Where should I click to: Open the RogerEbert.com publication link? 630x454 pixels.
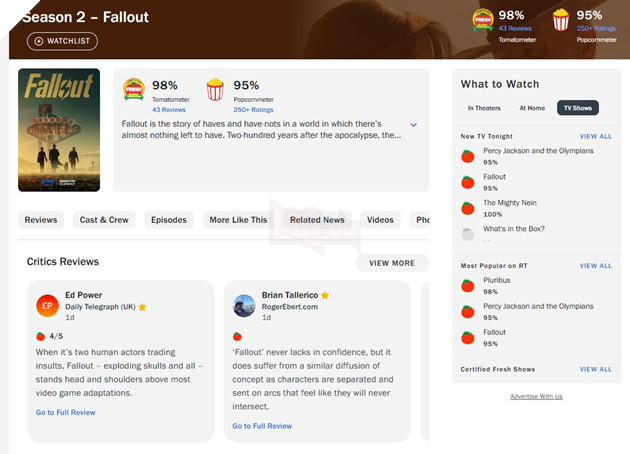(290, 307)
